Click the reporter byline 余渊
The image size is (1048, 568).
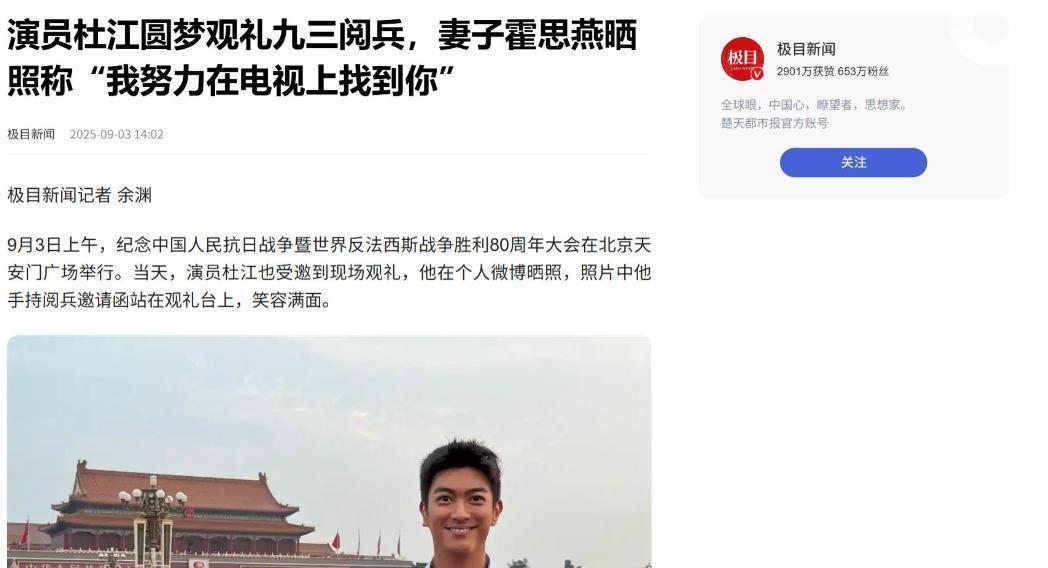(134, 195)
